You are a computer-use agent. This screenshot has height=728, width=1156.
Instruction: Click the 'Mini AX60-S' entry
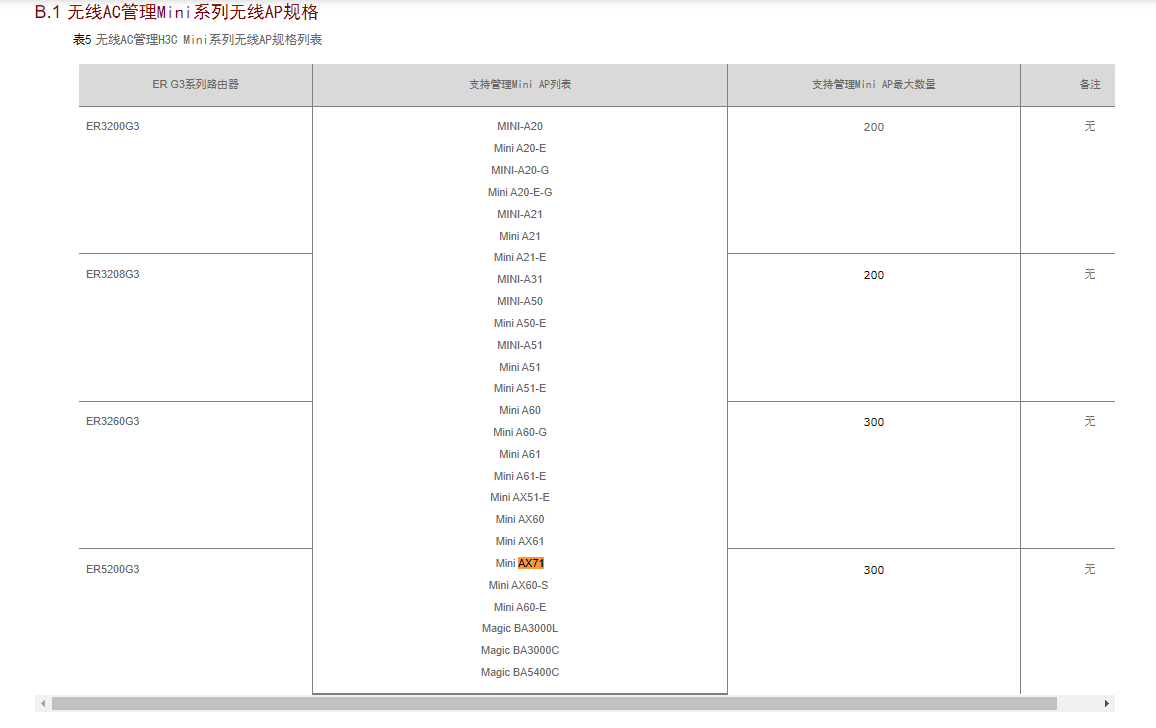point(518,586)
